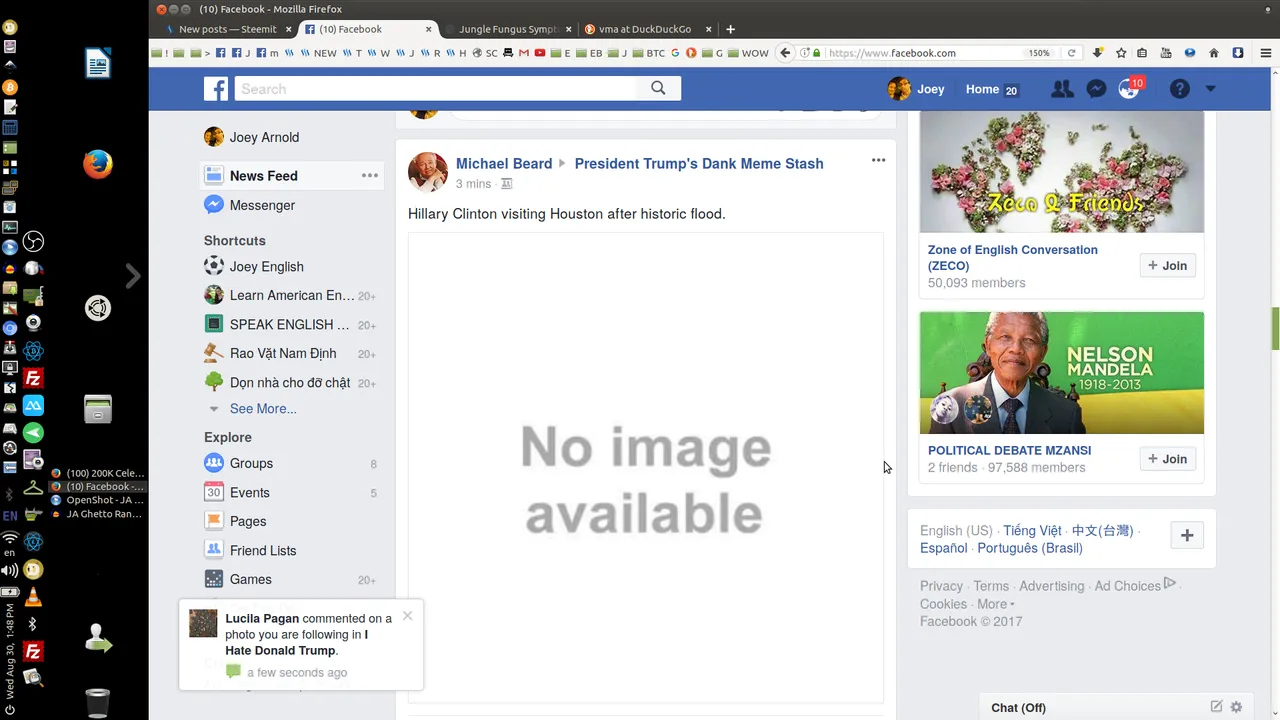The width and height of the screenshot is (1280, 720).
Task: Open Joey's profile from top bar
Action: [916, 89]
